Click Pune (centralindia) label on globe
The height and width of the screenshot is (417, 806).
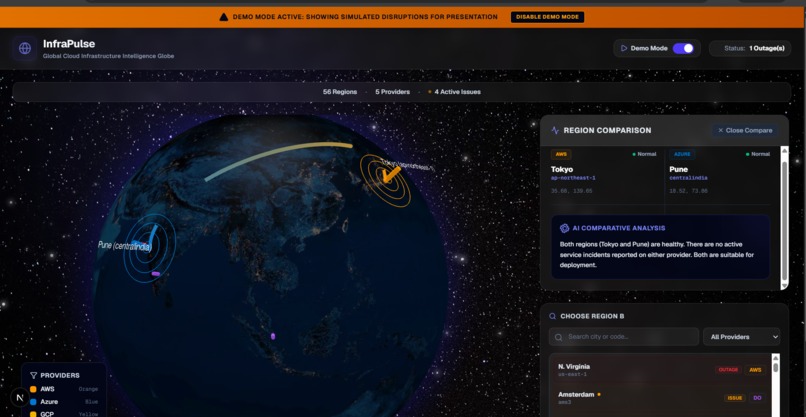click(x=125, y=246)
